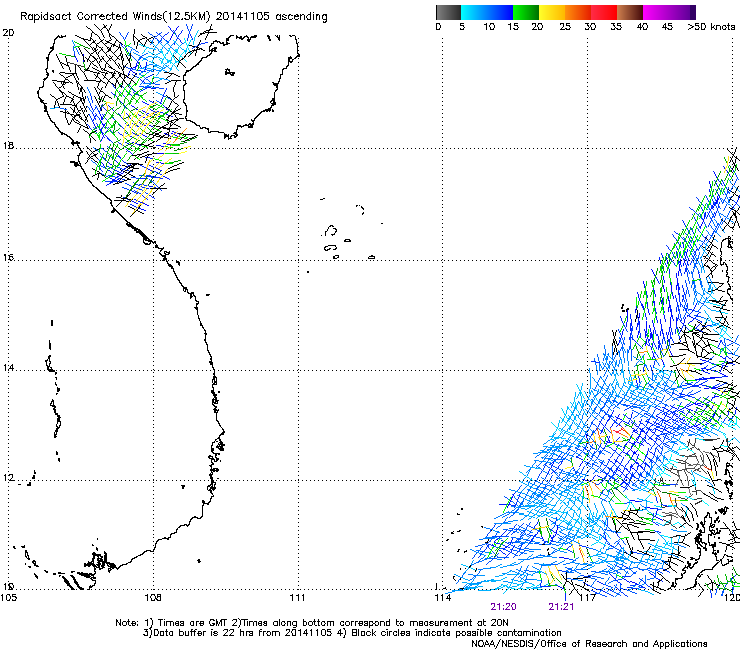Click the longitude label '105'
Screen dimensions: 740x650
(x=8, y=598)
